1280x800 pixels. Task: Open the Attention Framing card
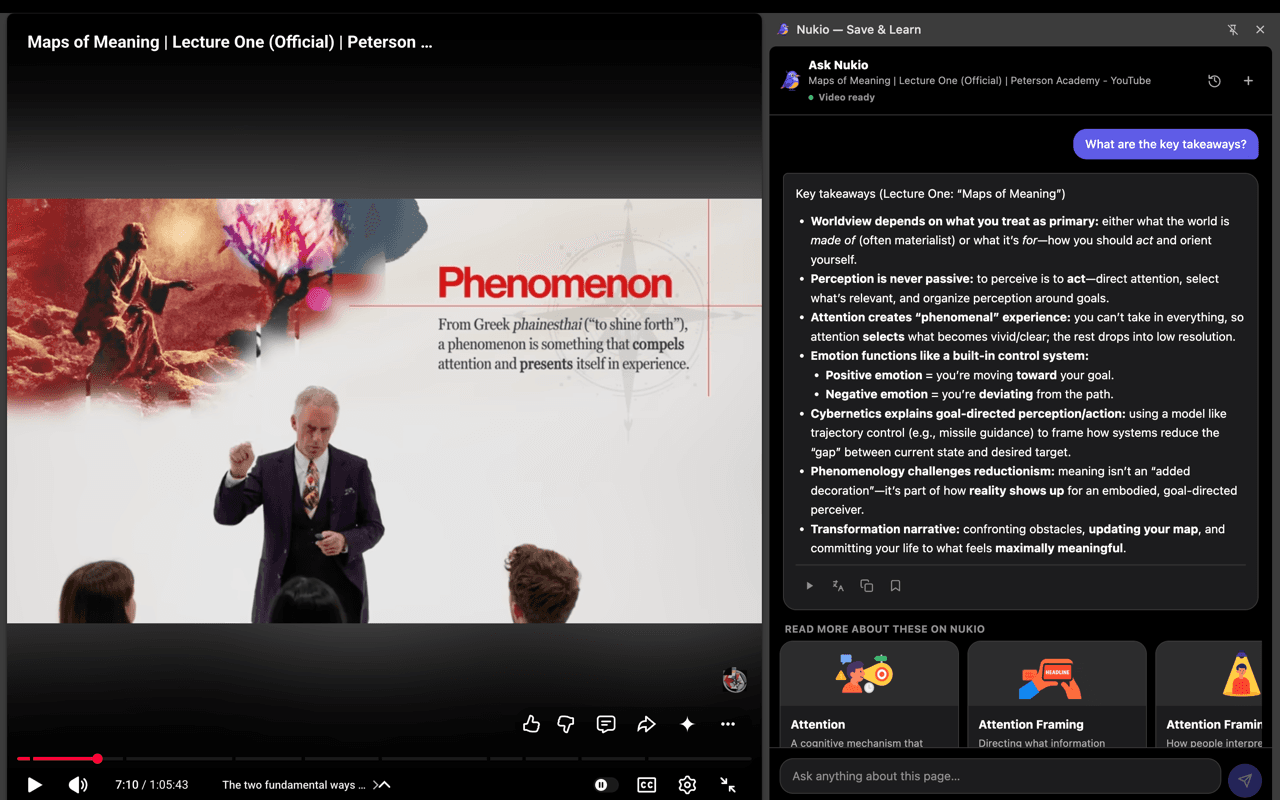point(1057,695)
